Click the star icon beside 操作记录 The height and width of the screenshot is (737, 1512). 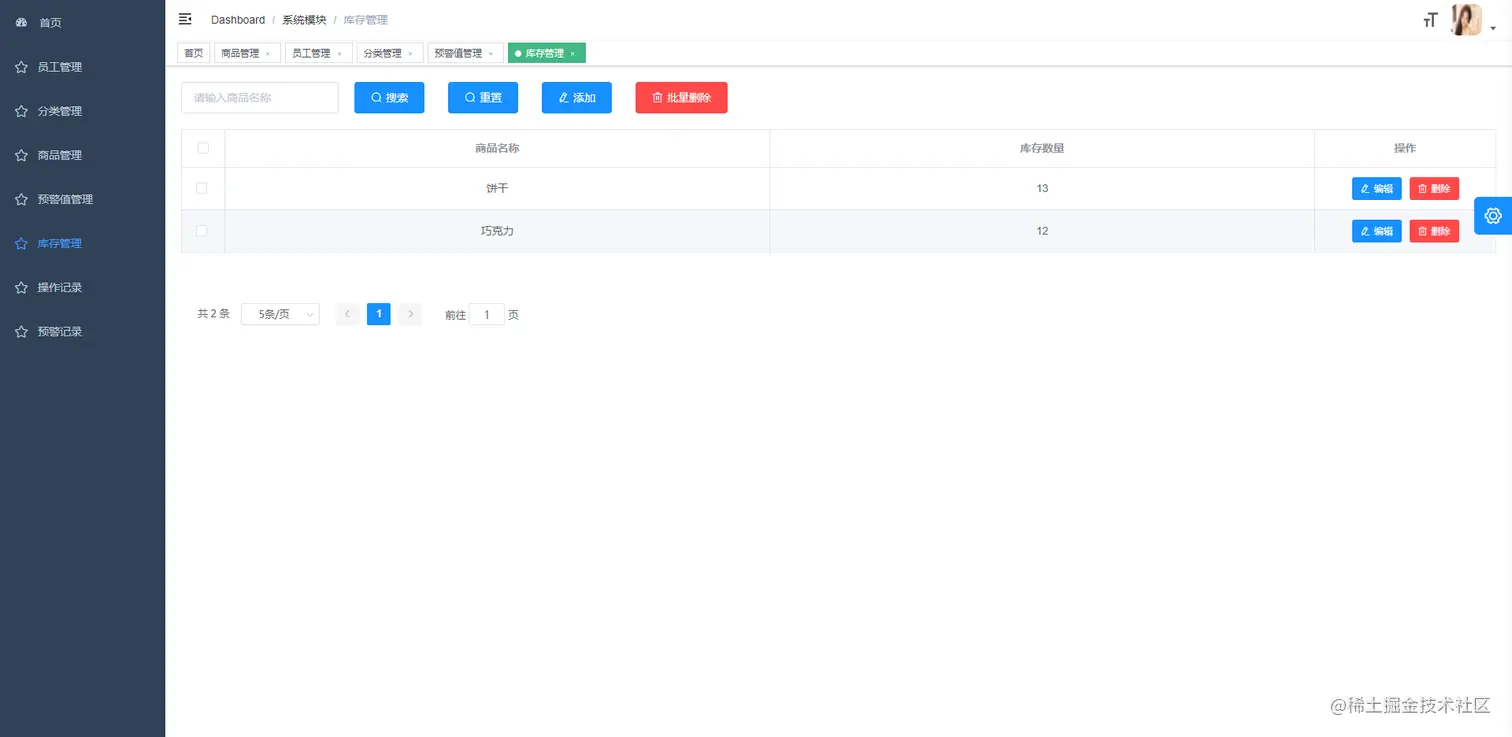(21, 287)
